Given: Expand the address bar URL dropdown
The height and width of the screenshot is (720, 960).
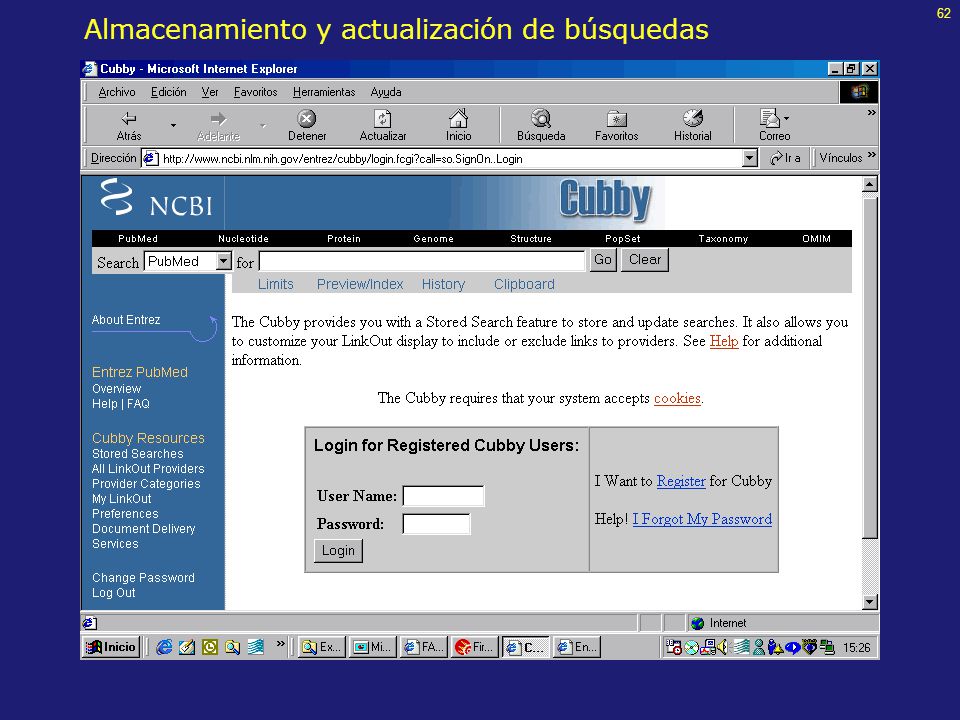Looking at the screenshot, I should click(x=750, y=159).
